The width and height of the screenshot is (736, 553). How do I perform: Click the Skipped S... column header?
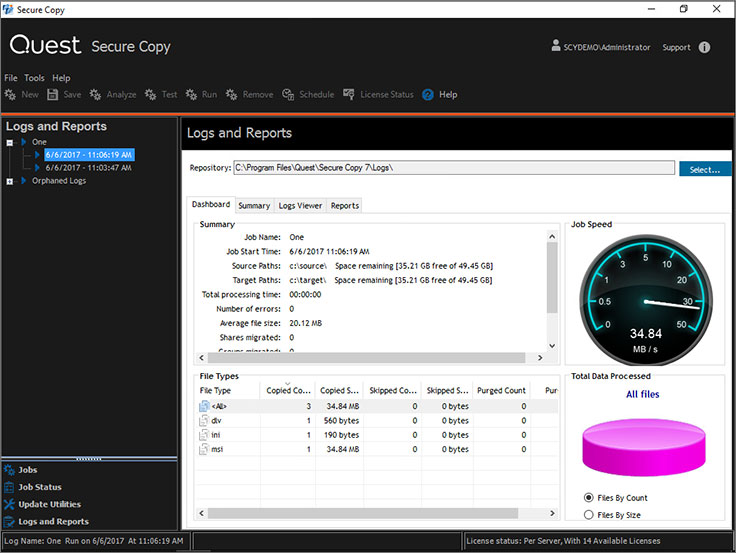[x=447, y=390]
